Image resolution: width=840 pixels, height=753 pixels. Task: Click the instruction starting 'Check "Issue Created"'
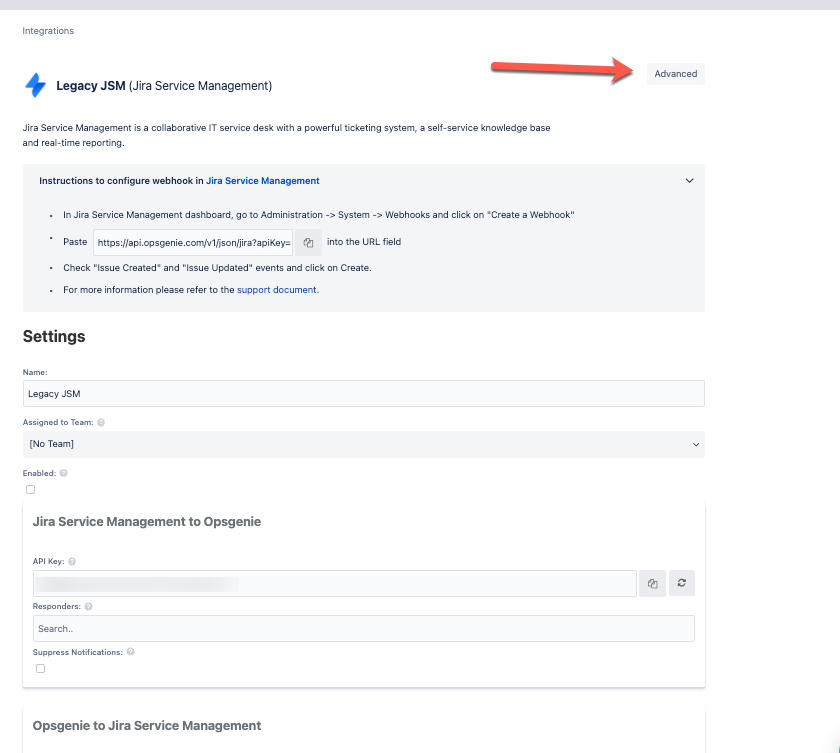pos(217,268)
